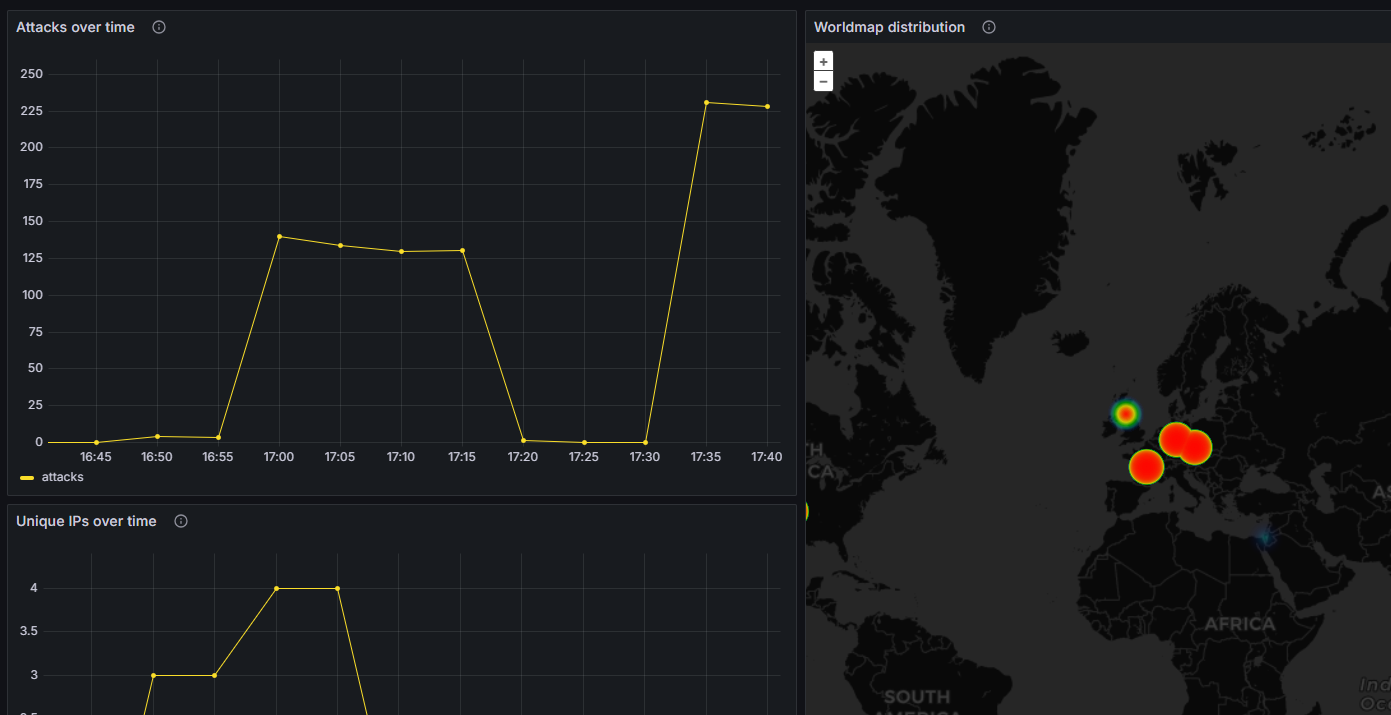Click the faint blue heat marker near Middle East
This screenshot has width=1391, height=715.
tap(1264, 537)
